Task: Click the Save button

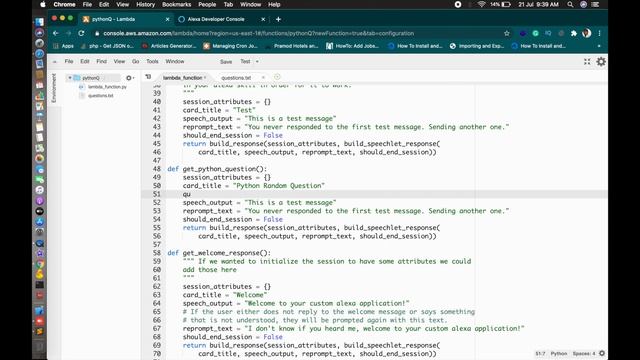Action: point(226,62)
